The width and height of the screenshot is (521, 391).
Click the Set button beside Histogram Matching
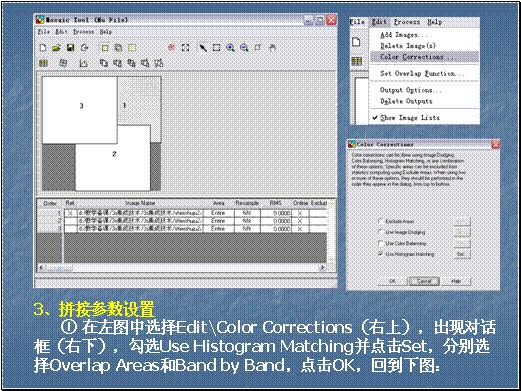(x=461, y=254)
